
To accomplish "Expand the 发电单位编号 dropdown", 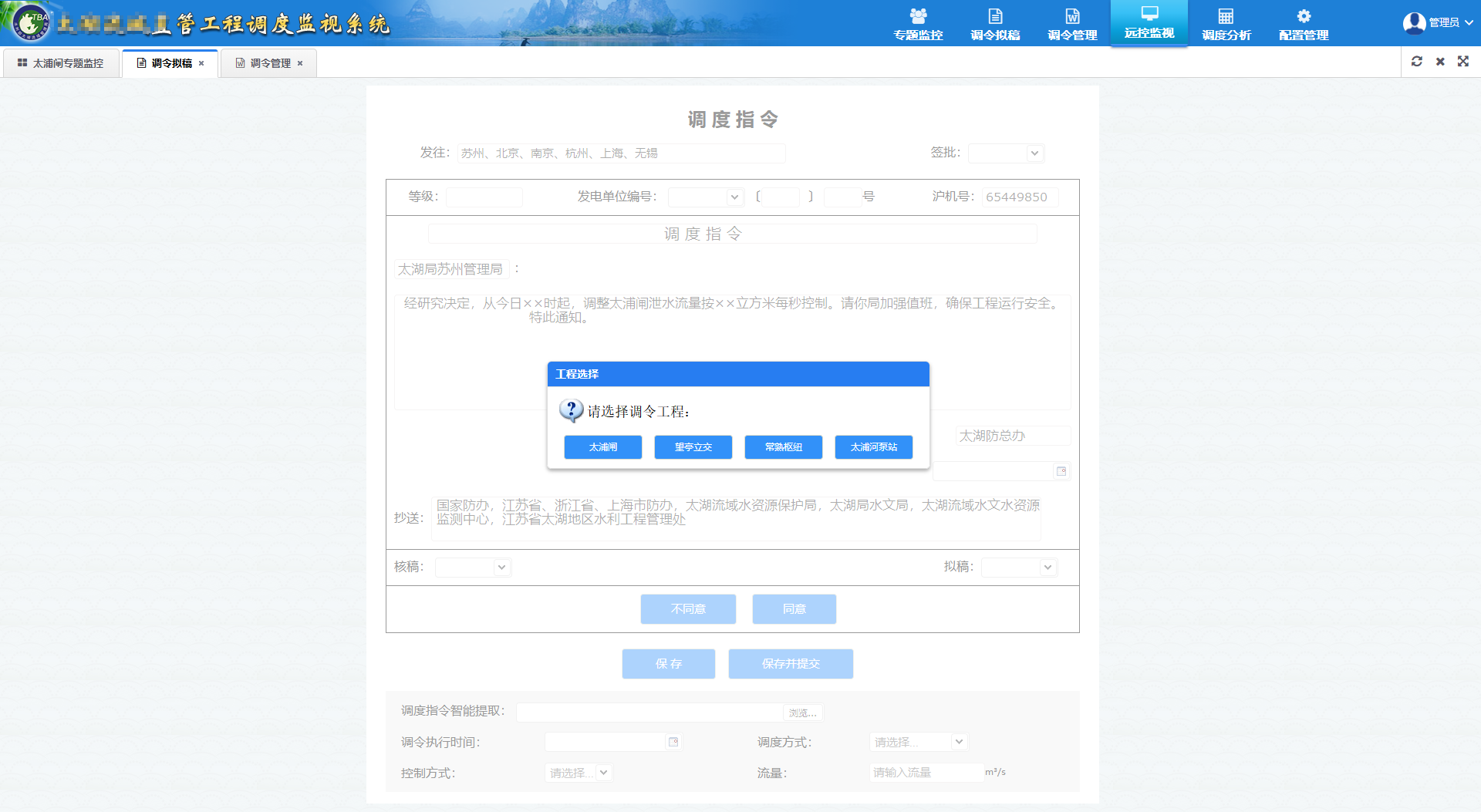I will [x=706, y=197].
